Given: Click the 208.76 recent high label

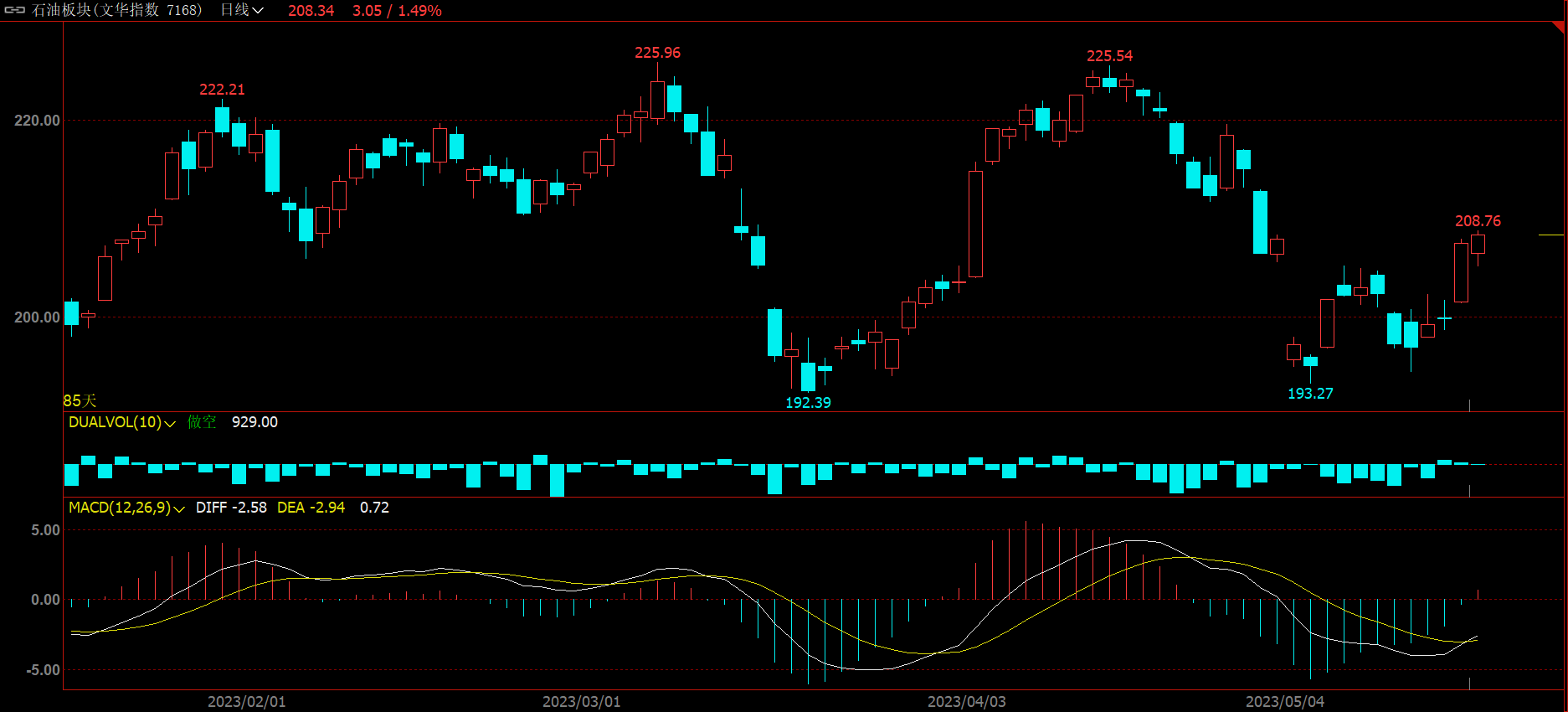Looking at the screenshot, I should [1478, 221].
